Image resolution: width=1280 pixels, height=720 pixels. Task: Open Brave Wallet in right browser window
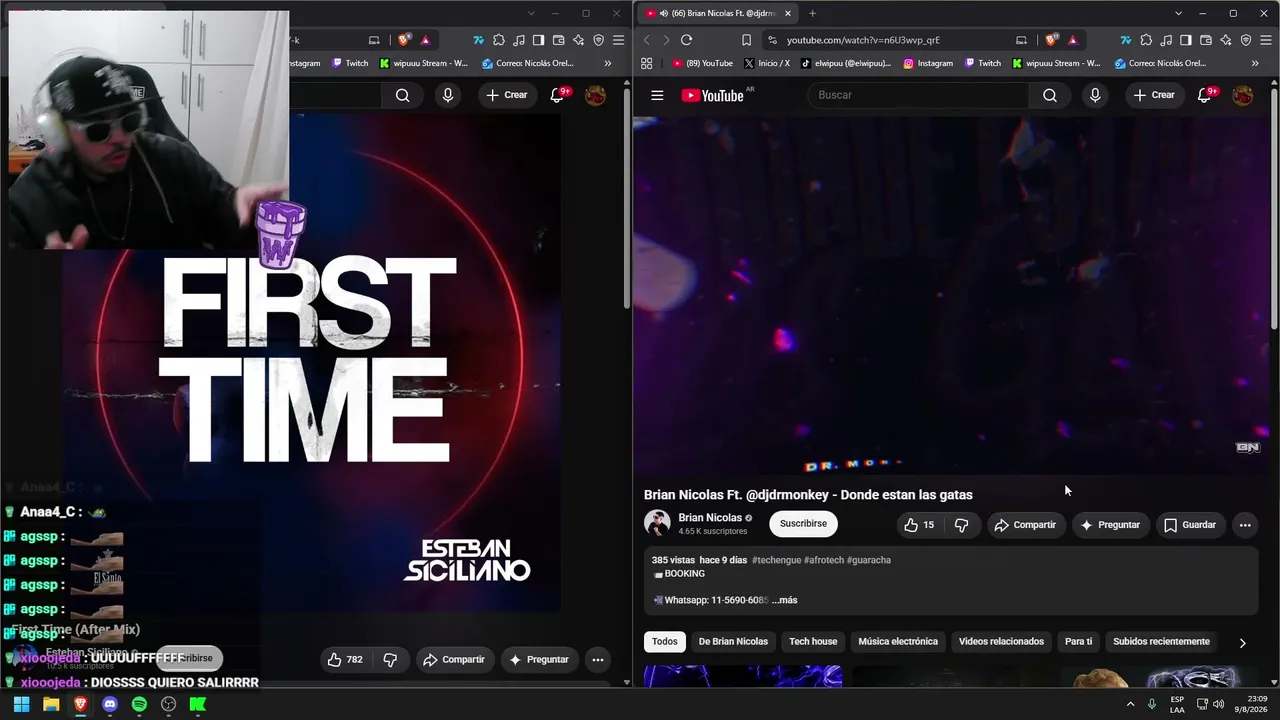coord(1206,40)
